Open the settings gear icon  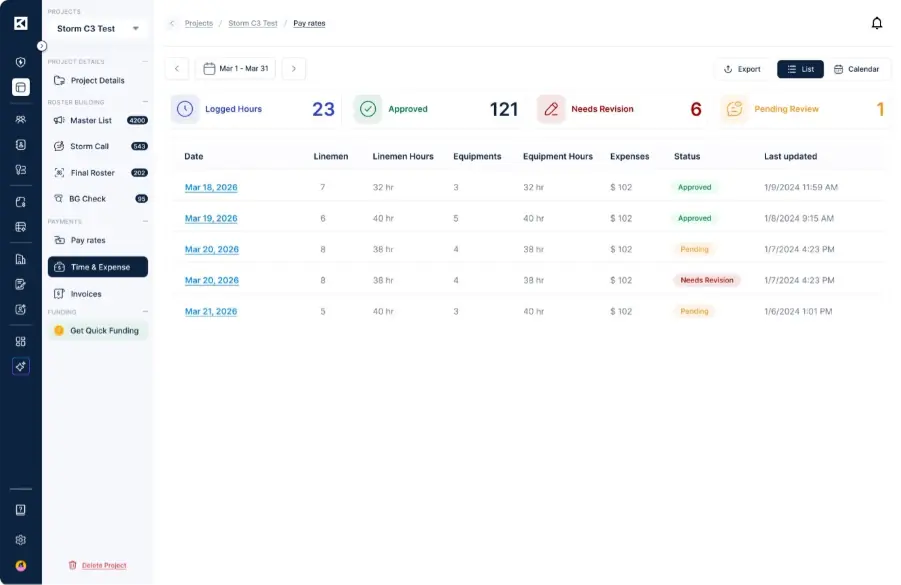click(x=21, y=540)
